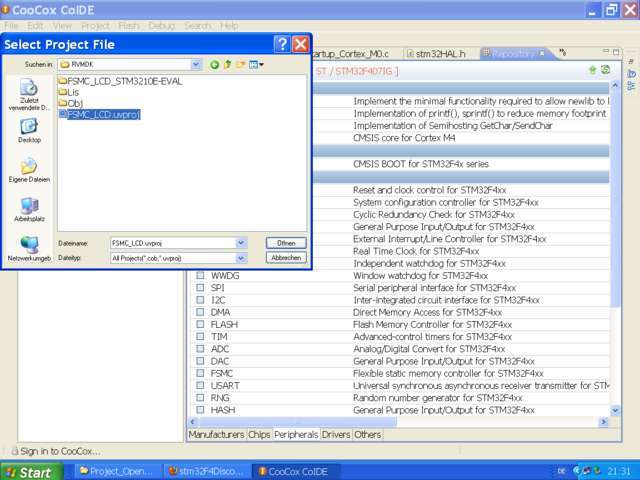Click horizontal scrollbar right arrow in Repository
The height and width of the screenshot is (480, 640).
pos(603,422)
